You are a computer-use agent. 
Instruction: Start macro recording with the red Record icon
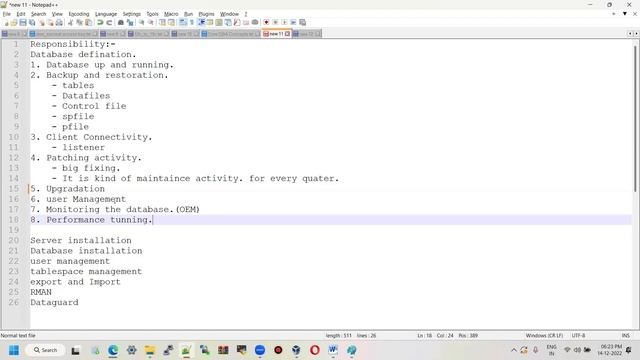click(266, 22)
